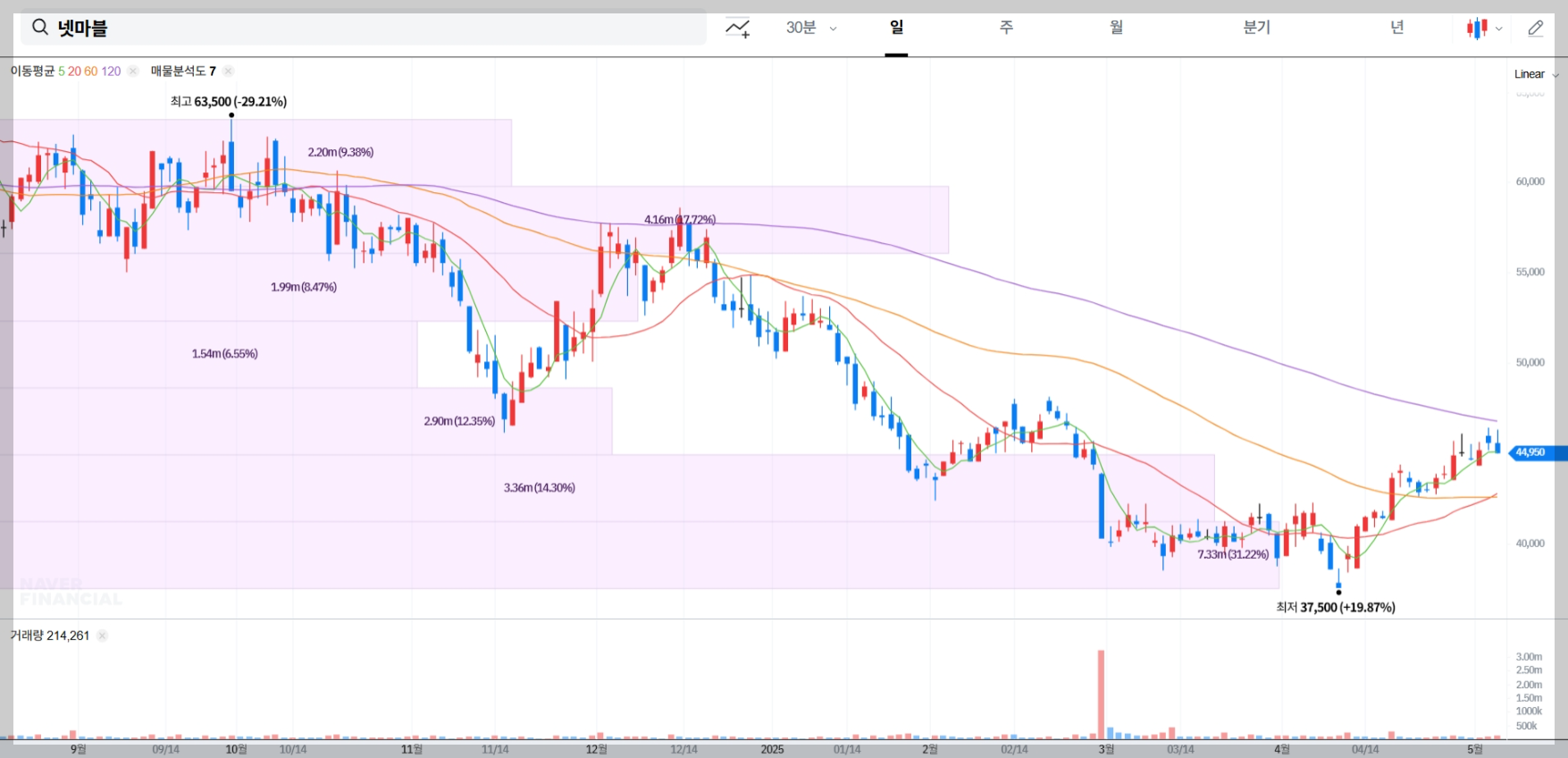Image resolution: width=1568 pixels, height=758 pixels.
Task: Click the 2025 date axis label
Action: pos(772,749)
